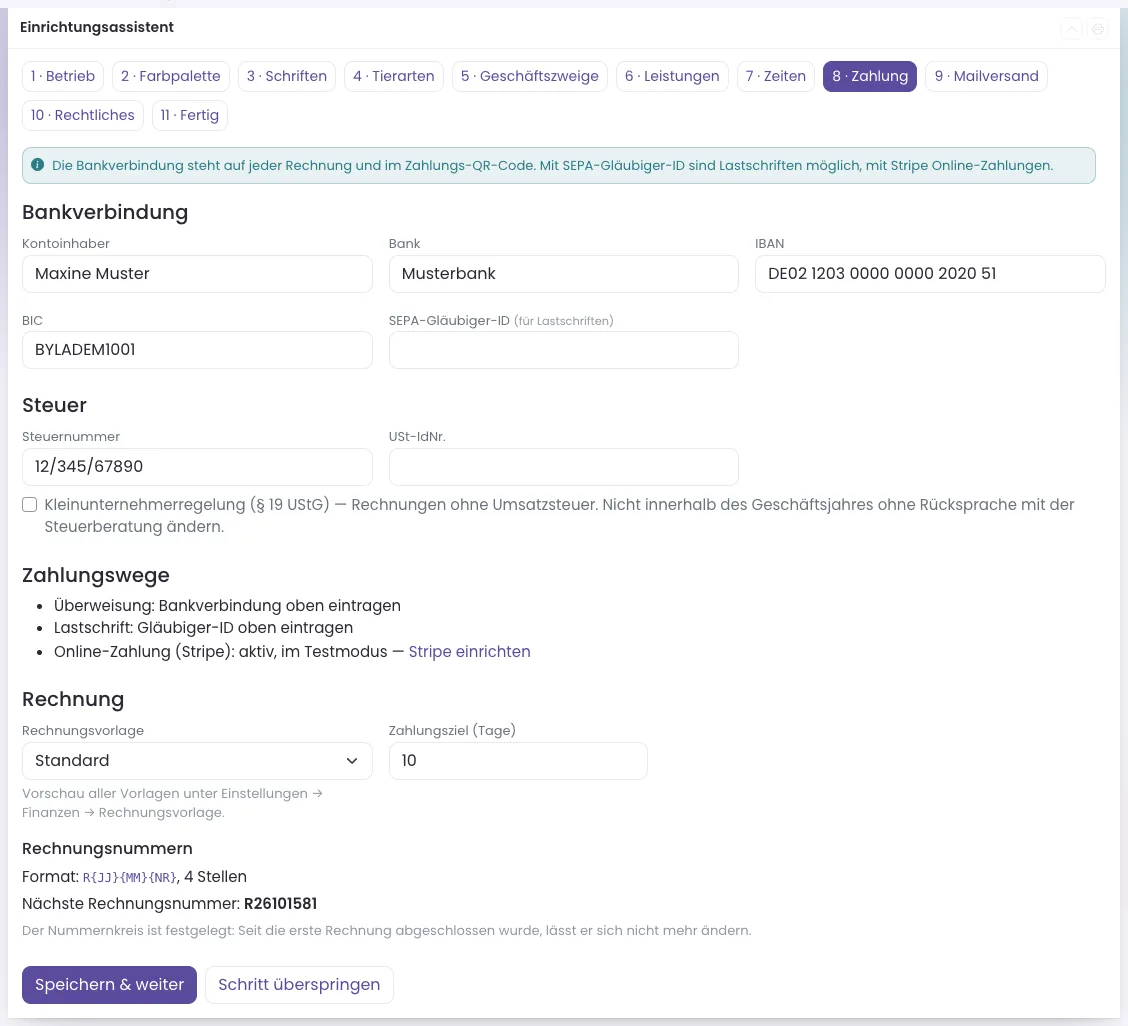The width and height of the screenshot is (1128, 1026).
Task: Click bullet 'Lastschrift: Gläubiger-ID oben eintragen'
Action: tap(204, 628)
